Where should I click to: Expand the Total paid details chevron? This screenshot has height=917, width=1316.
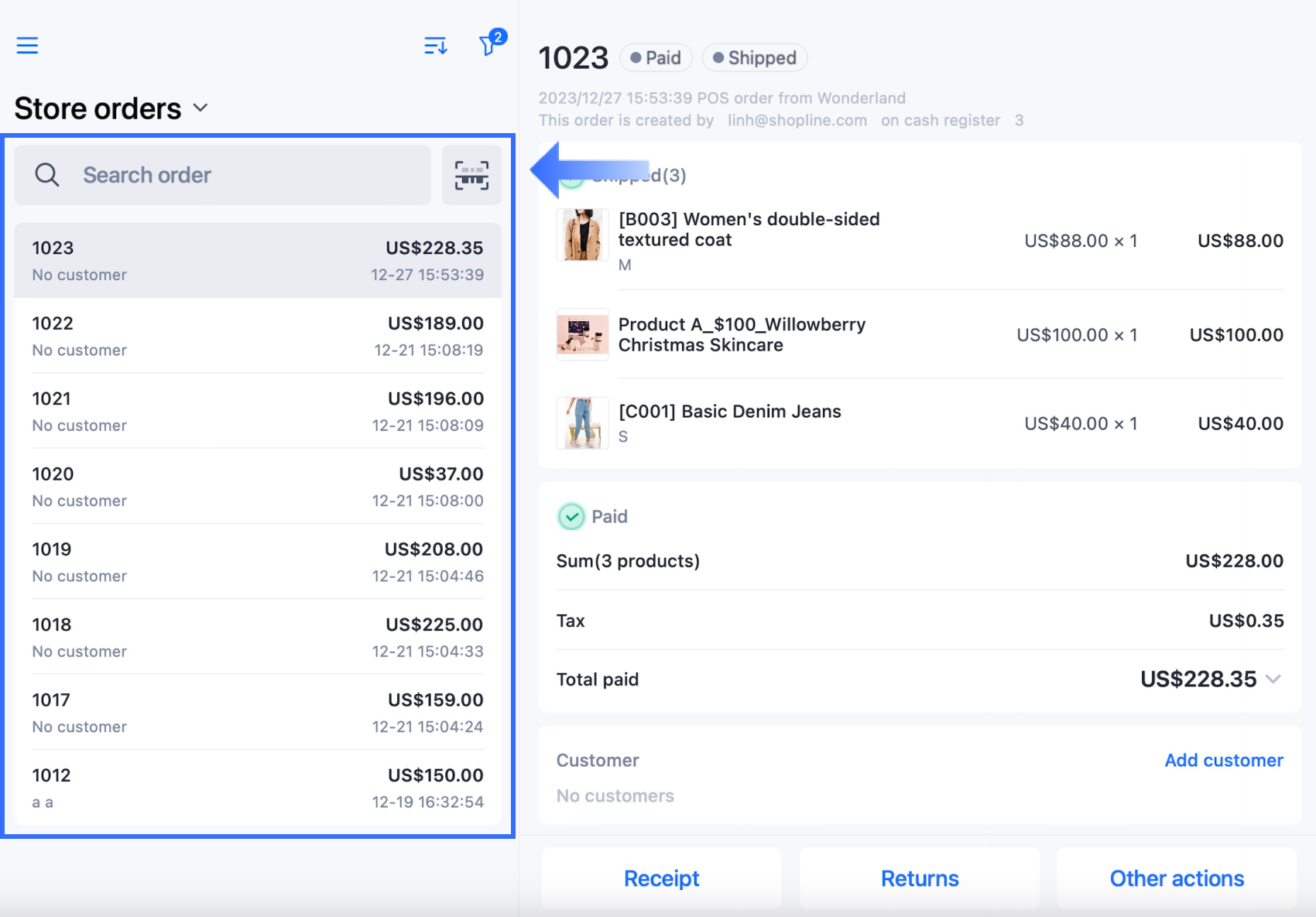coord(1273,679)
